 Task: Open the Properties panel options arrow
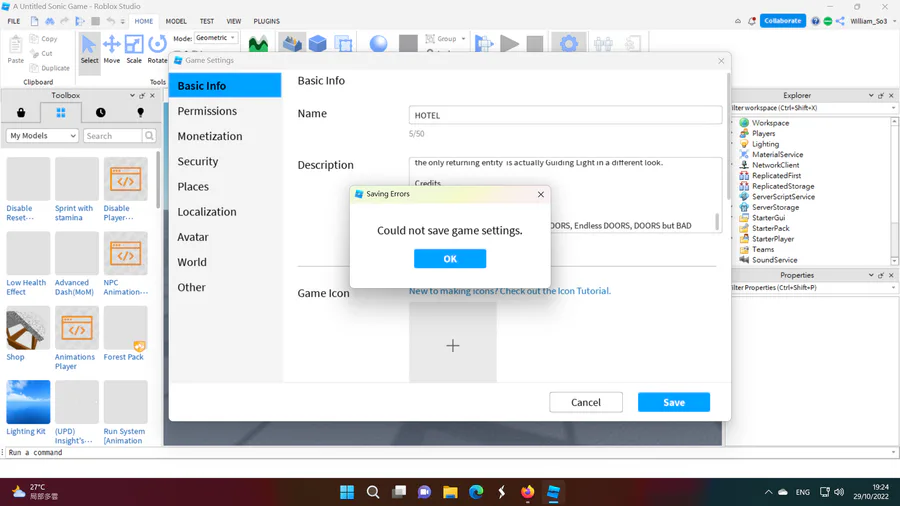(871, 275)
